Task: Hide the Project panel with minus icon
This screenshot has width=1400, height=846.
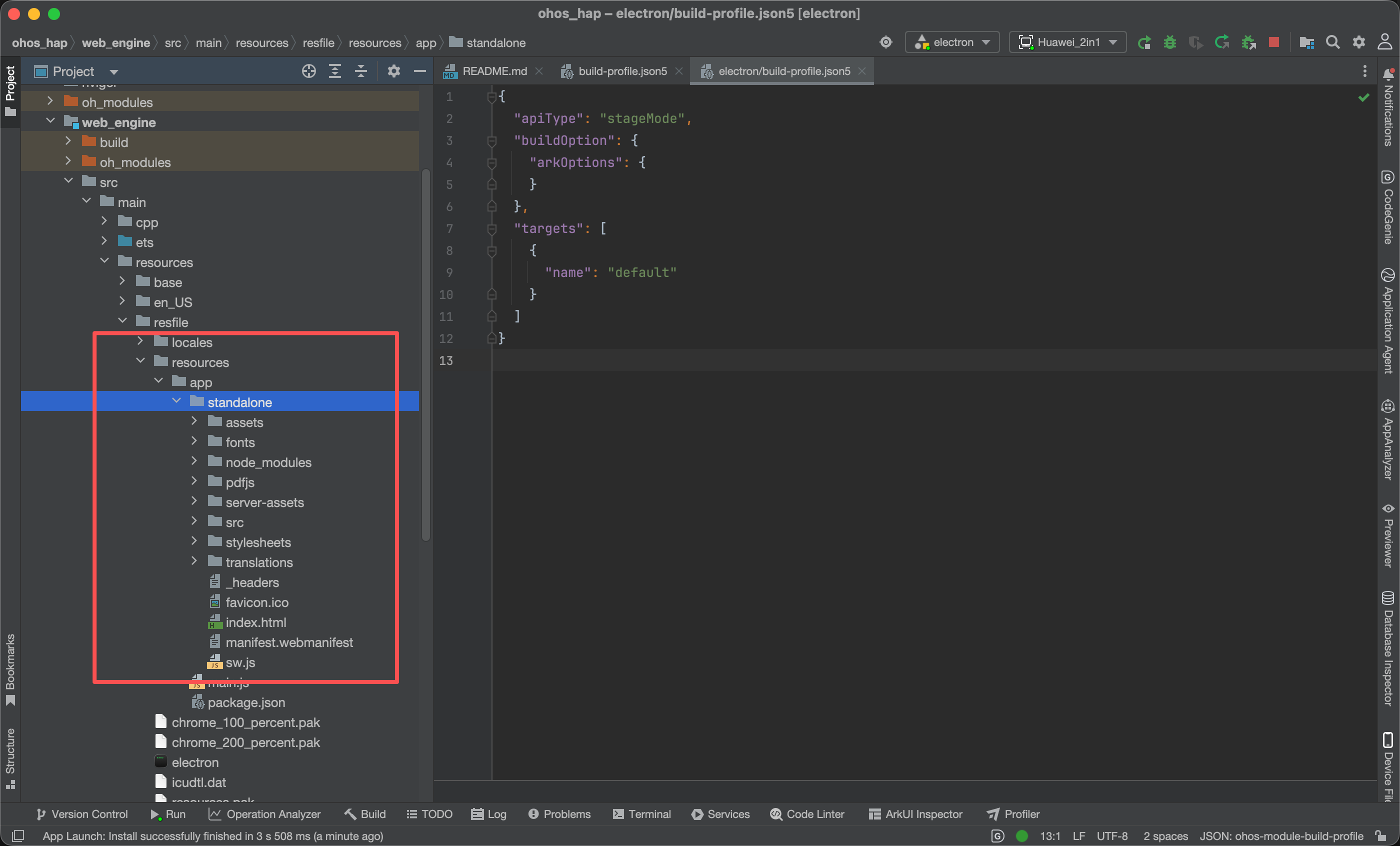Action: tap(420, 71)
